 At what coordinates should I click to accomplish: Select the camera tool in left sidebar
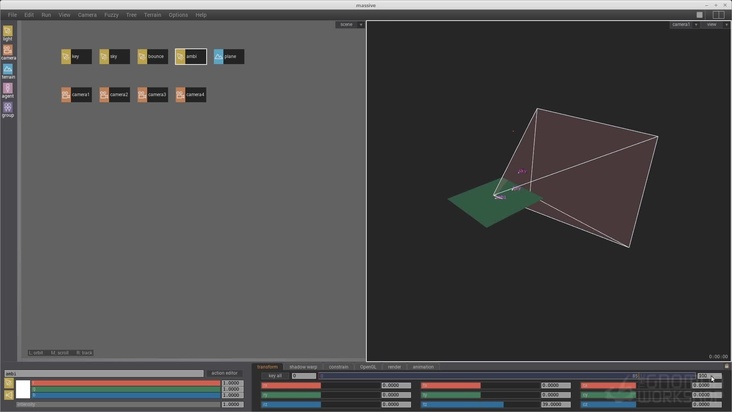(x=8, y=51)
